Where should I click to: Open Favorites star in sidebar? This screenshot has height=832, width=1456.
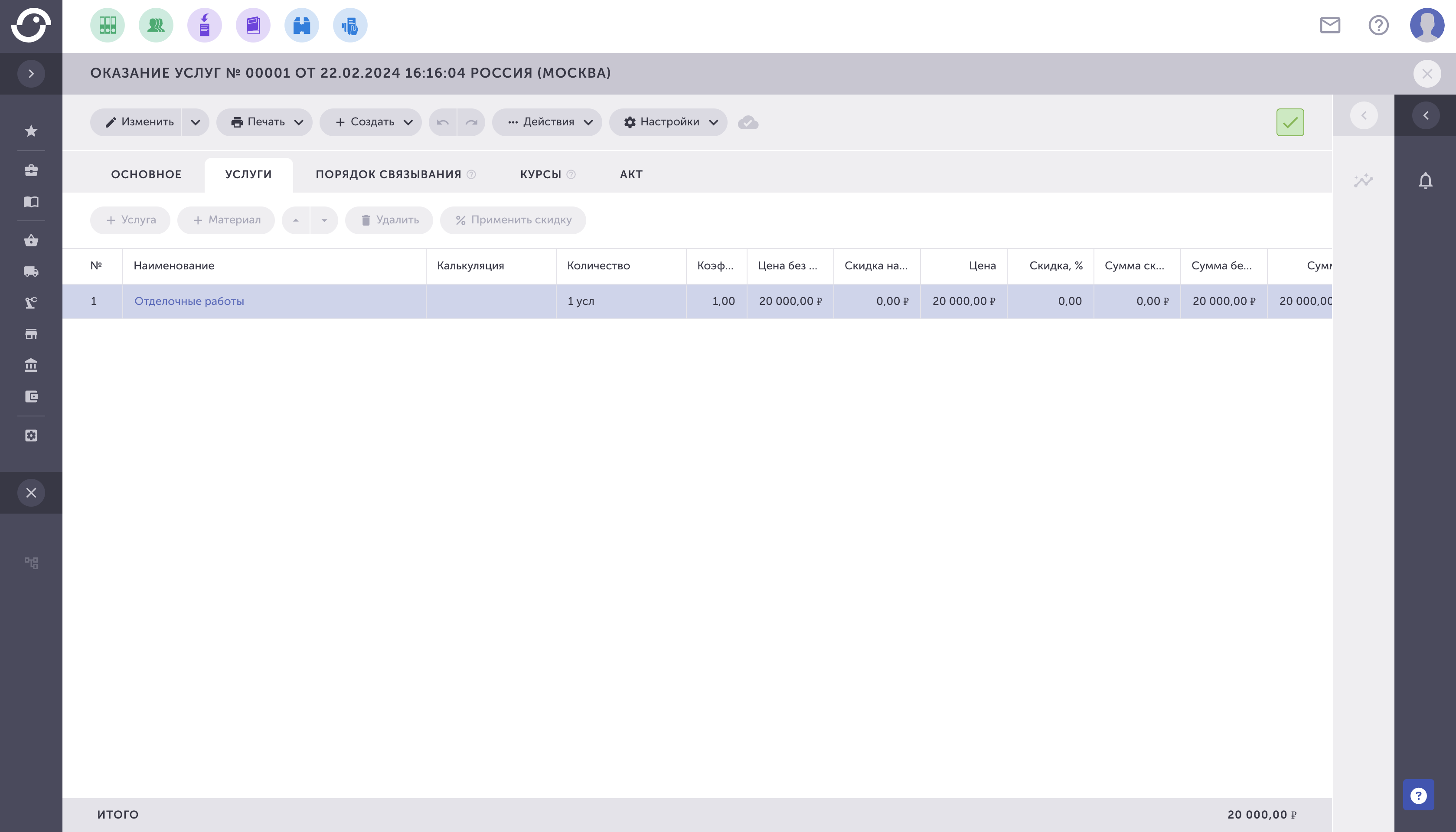pyautogui.click(x=31, y=131)
